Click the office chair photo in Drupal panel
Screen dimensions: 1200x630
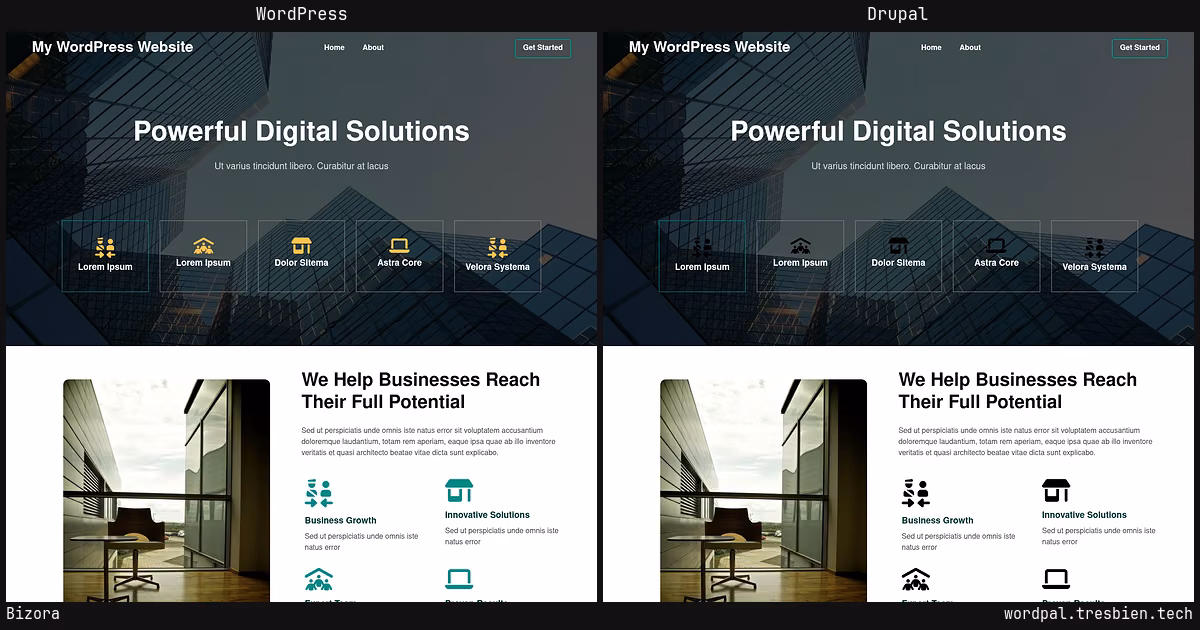[x=763, y=490]
